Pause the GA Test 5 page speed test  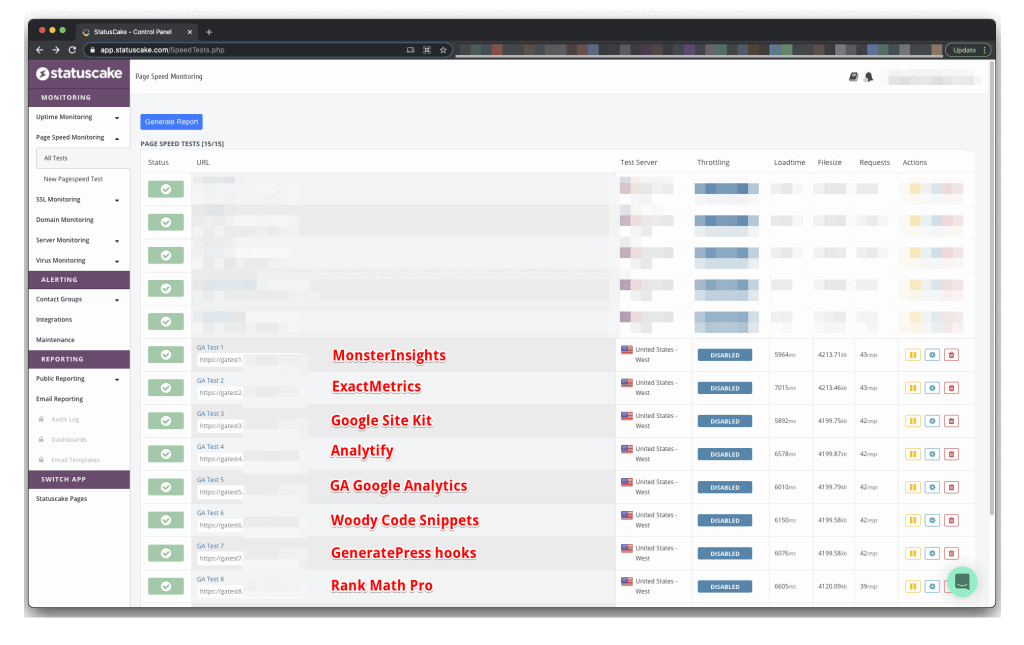tap(912, 487)
